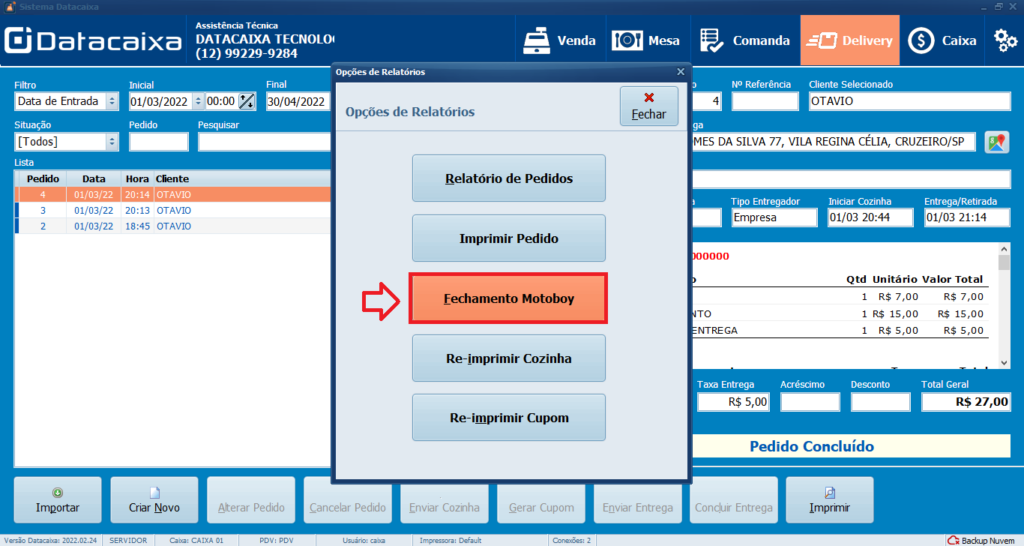1024x546 pixels.
Task: Click the Fechamento Motoboy button
Action: pyautogui.click(x=508, y=298)
